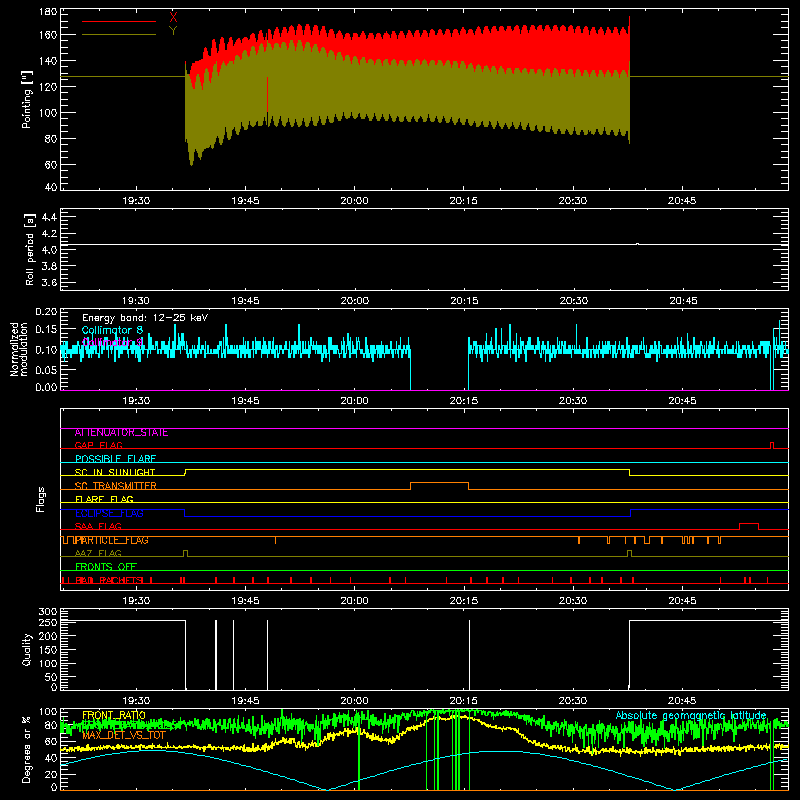800x800 pixels.
Task: Click the SAA_FLAG label
Action: point(98,526)
